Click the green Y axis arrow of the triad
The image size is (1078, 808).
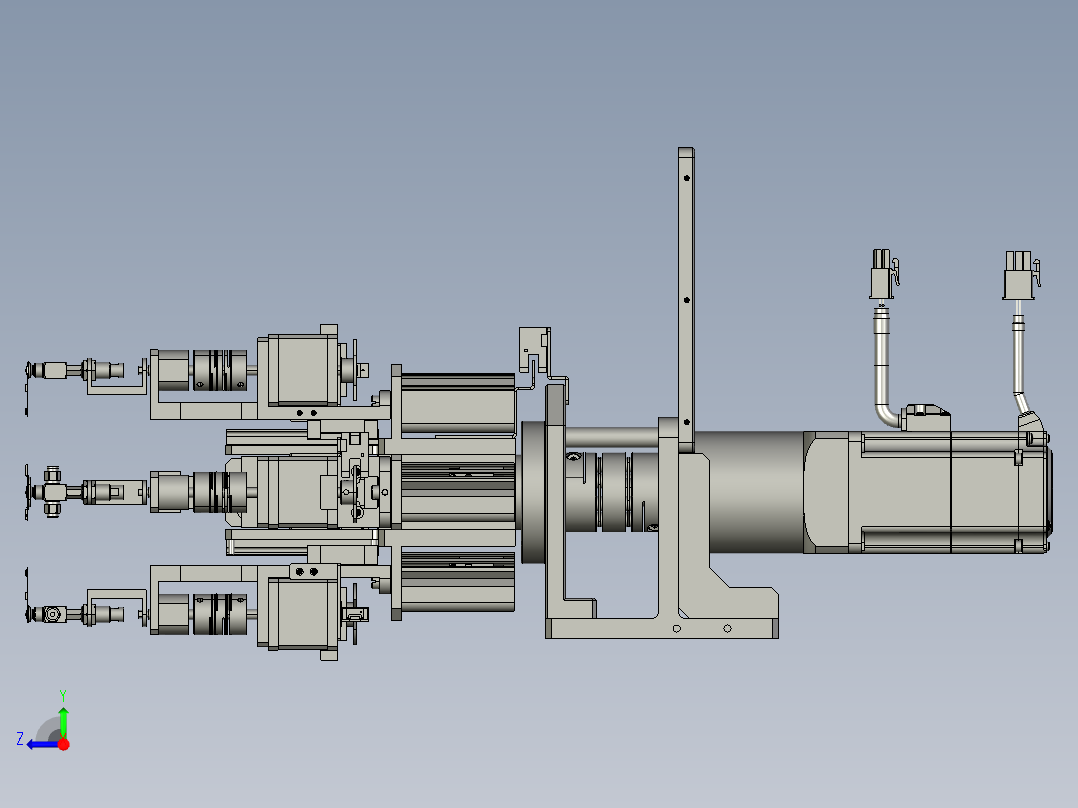pyautogui.click(x=63, y=721)
